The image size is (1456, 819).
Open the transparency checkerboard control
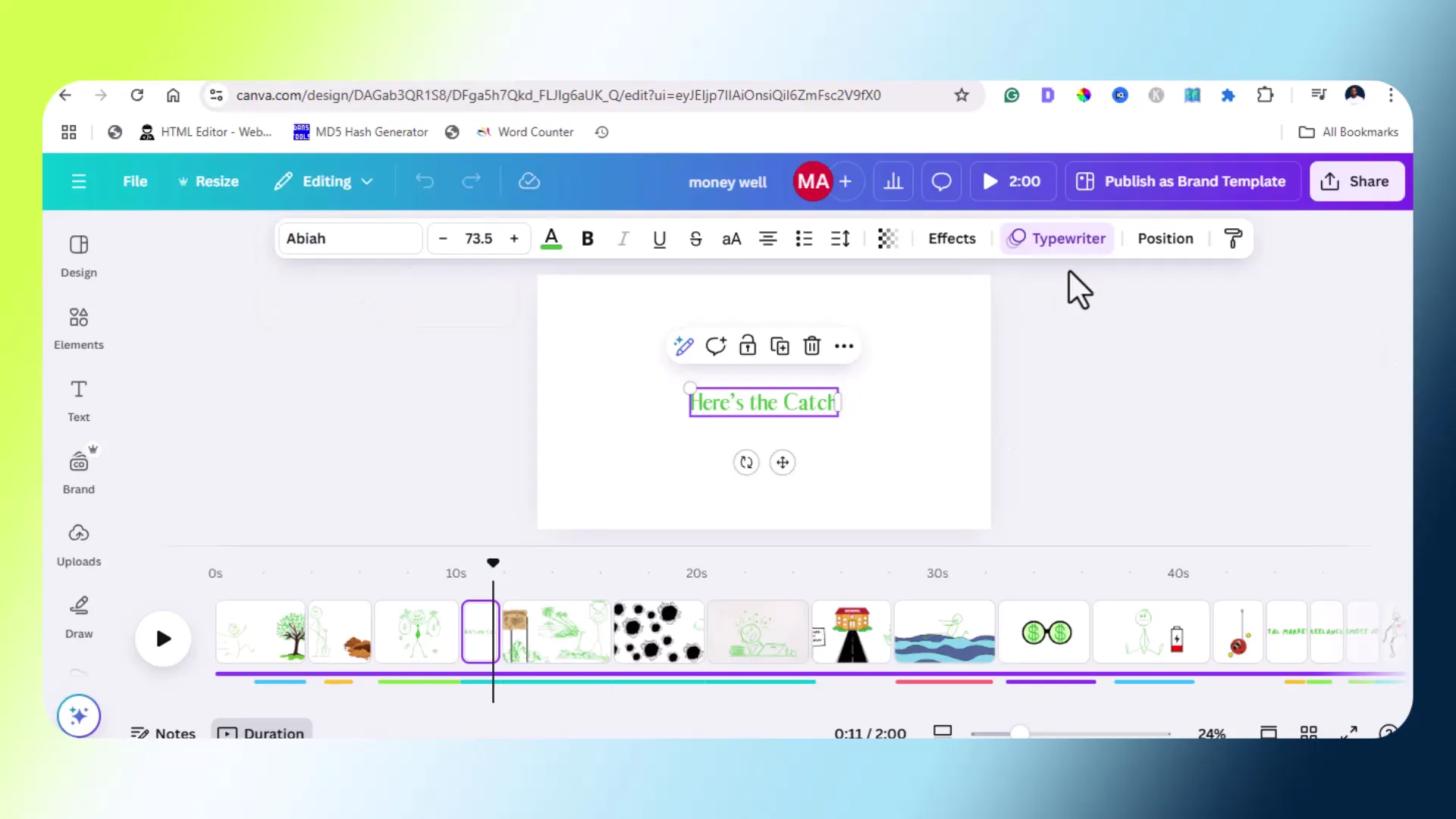pos(887,239)
